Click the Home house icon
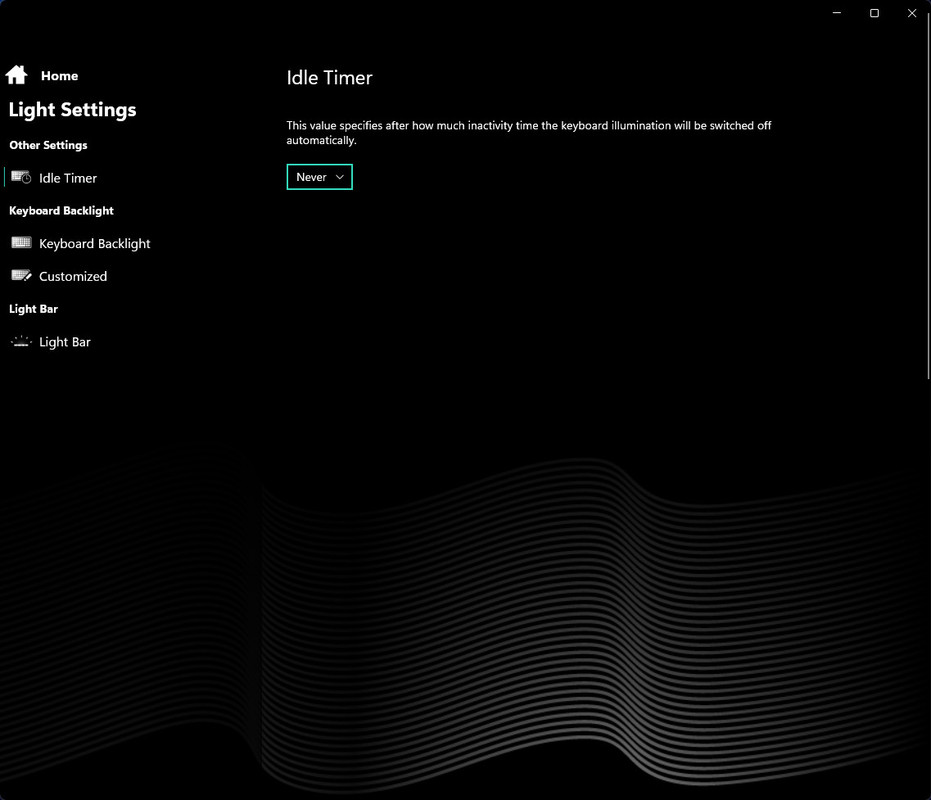This screenshot has width=931, height=800. 17,75
